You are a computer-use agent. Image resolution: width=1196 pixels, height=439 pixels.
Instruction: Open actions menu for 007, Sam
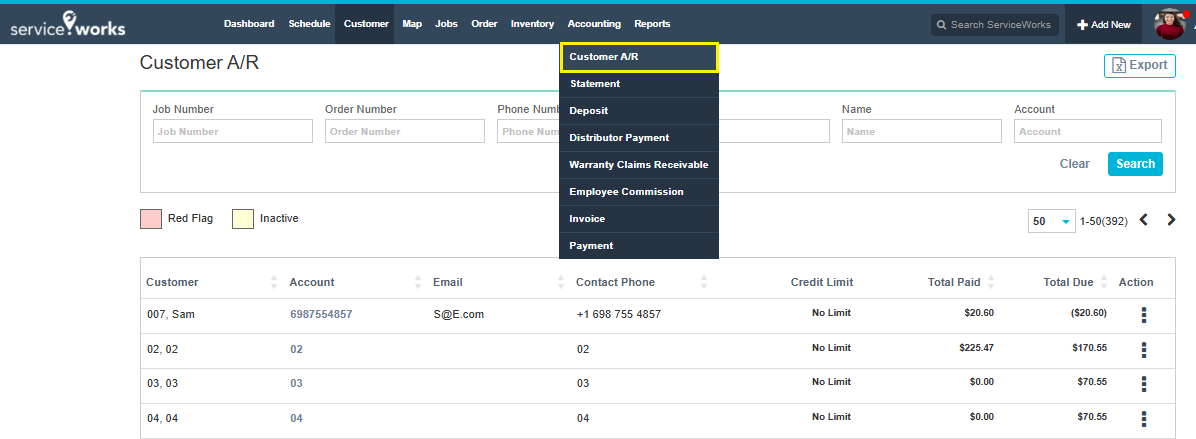pyautogui.click(x=1143, y=315)
